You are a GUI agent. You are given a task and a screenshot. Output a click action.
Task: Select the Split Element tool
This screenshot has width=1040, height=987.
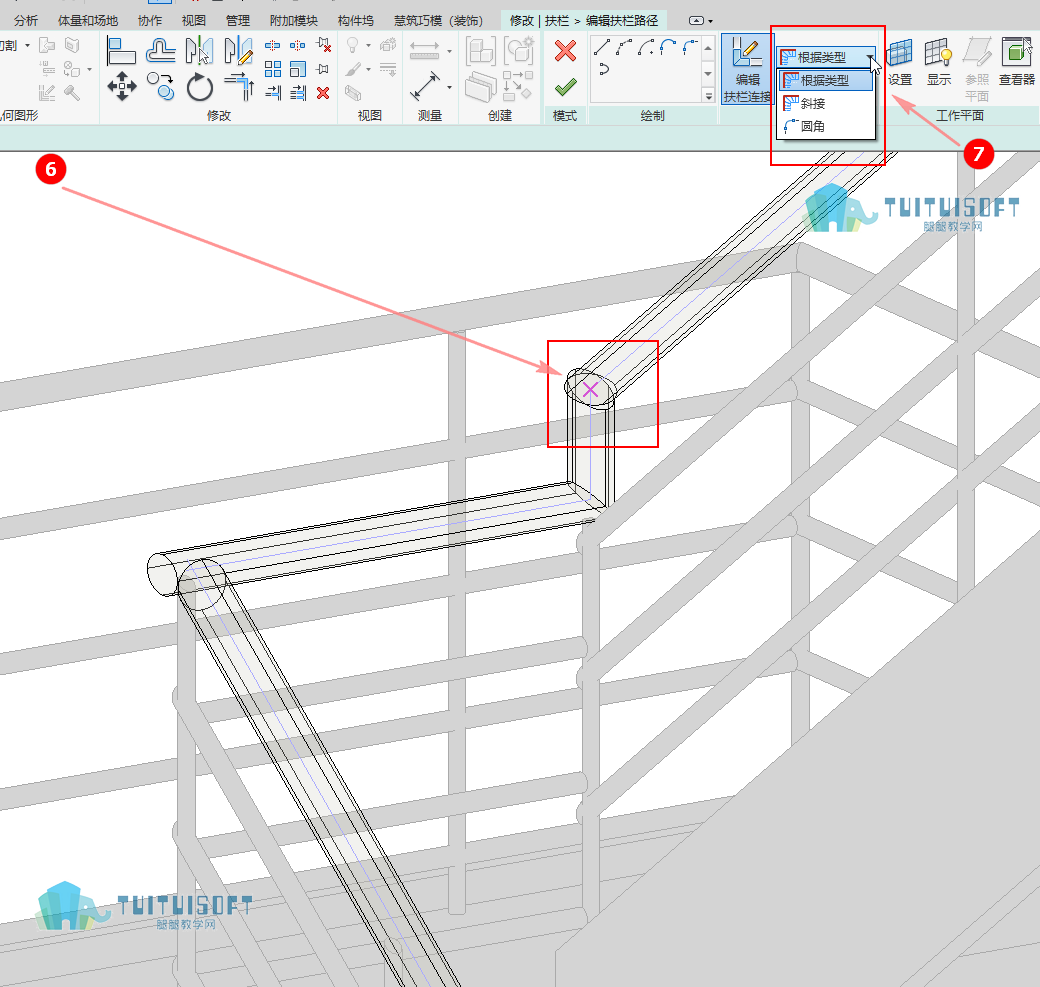click(x=273, y=45)
